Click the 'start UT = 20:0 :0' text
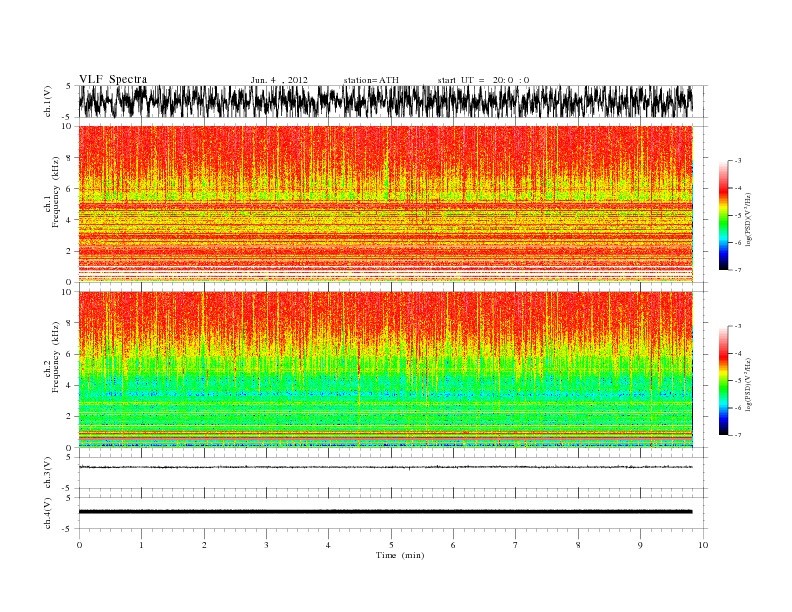792x612 pixels. click(x=483, y=80)
